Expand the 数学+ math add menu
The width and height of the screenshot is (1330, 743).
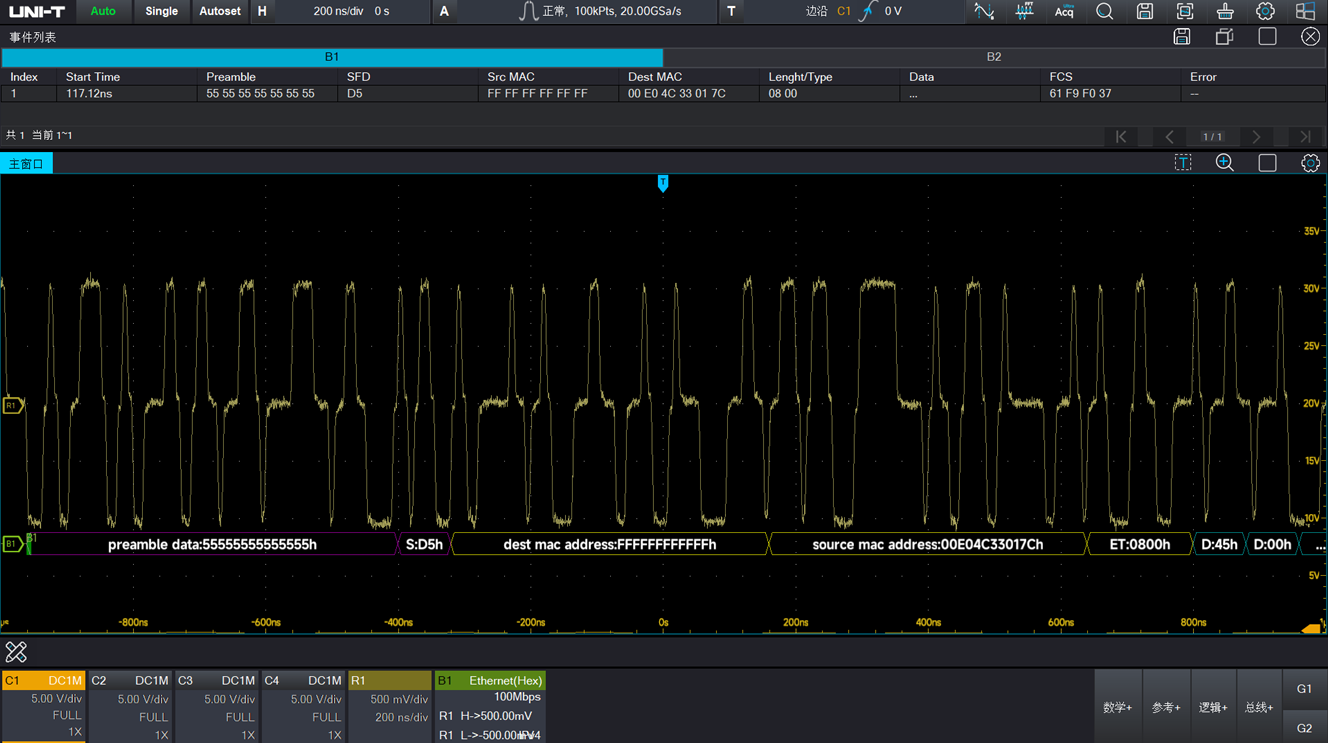pos(1117,707)
